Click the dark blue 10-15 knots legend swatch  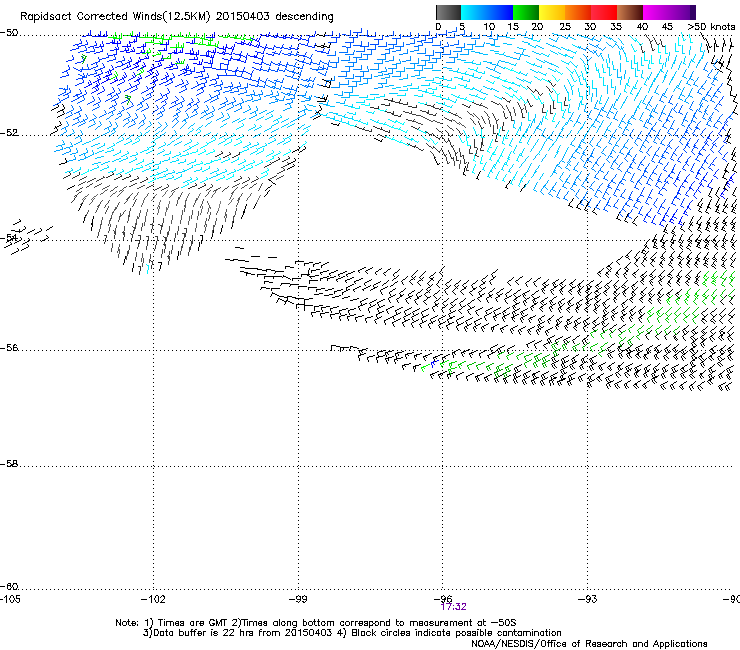point(500,12)
